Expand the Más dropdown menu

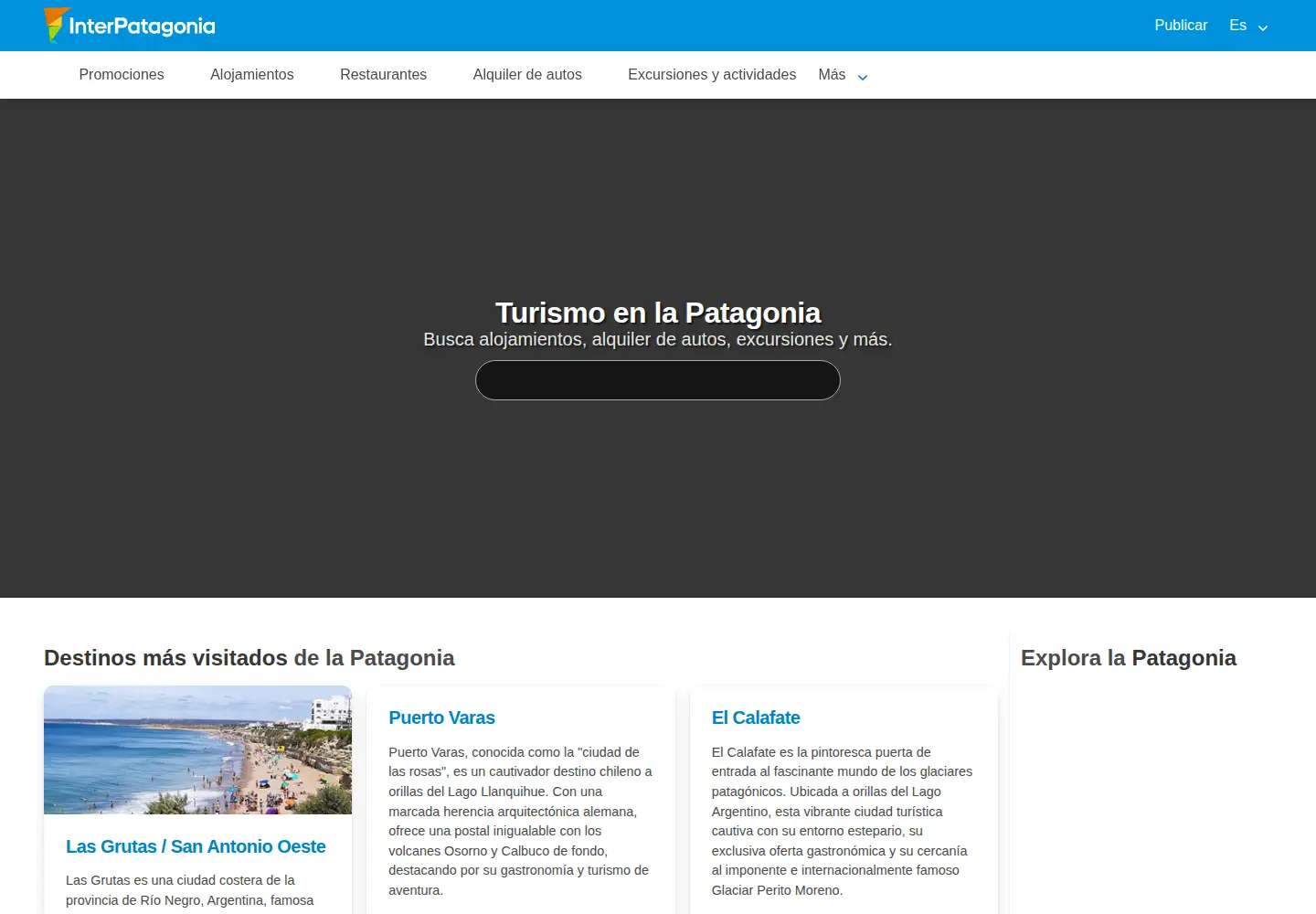point(843,75)
